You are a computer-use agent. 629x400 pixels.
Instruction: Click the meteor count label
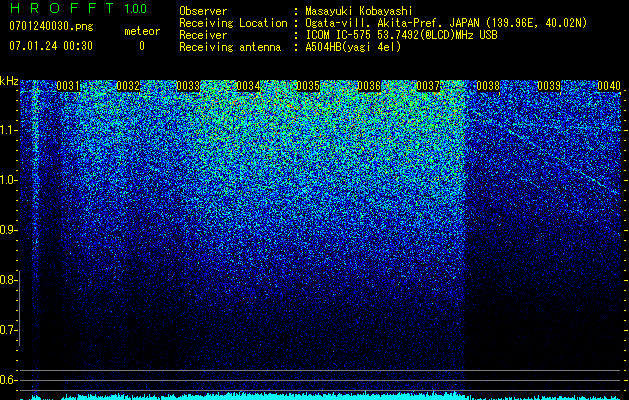[x=142, y=31]
